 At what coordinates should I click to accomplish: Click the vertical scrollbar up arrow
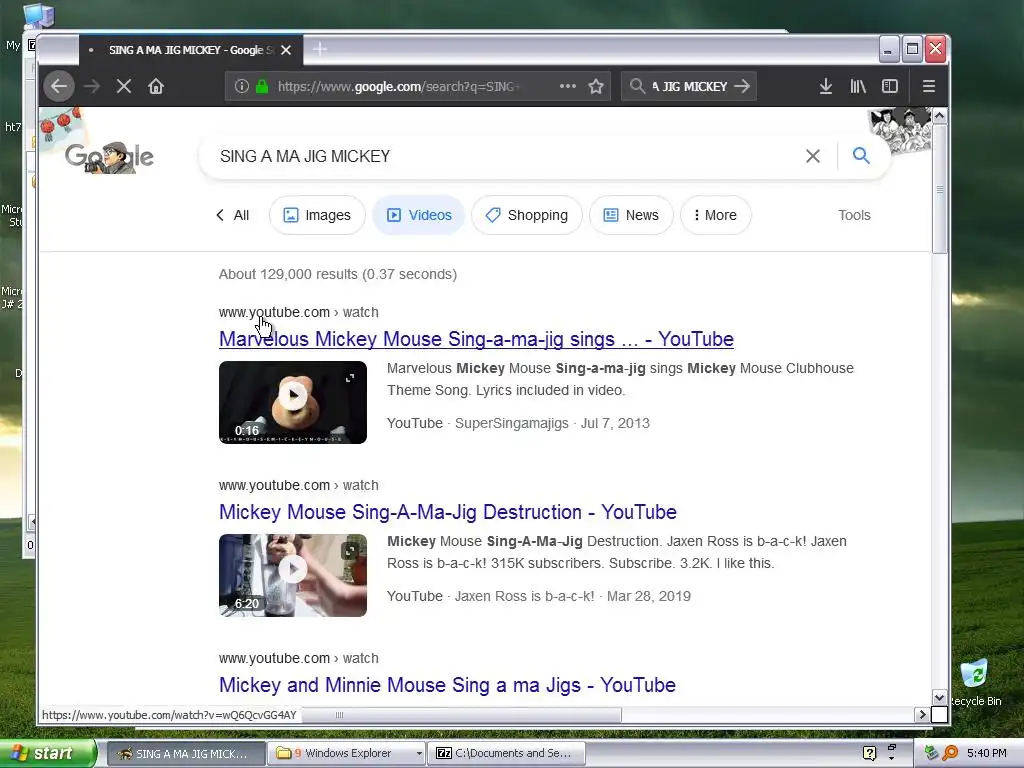pyautogui.click(x=940, y=116)
